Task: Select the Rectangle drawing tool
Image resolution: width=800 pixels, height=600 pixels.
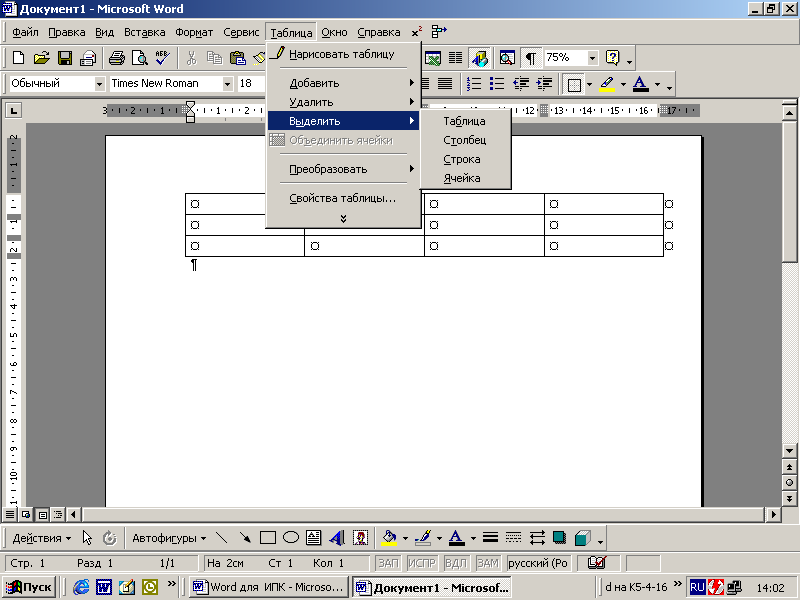Action: pyautogui.click(x=268, y=537)
